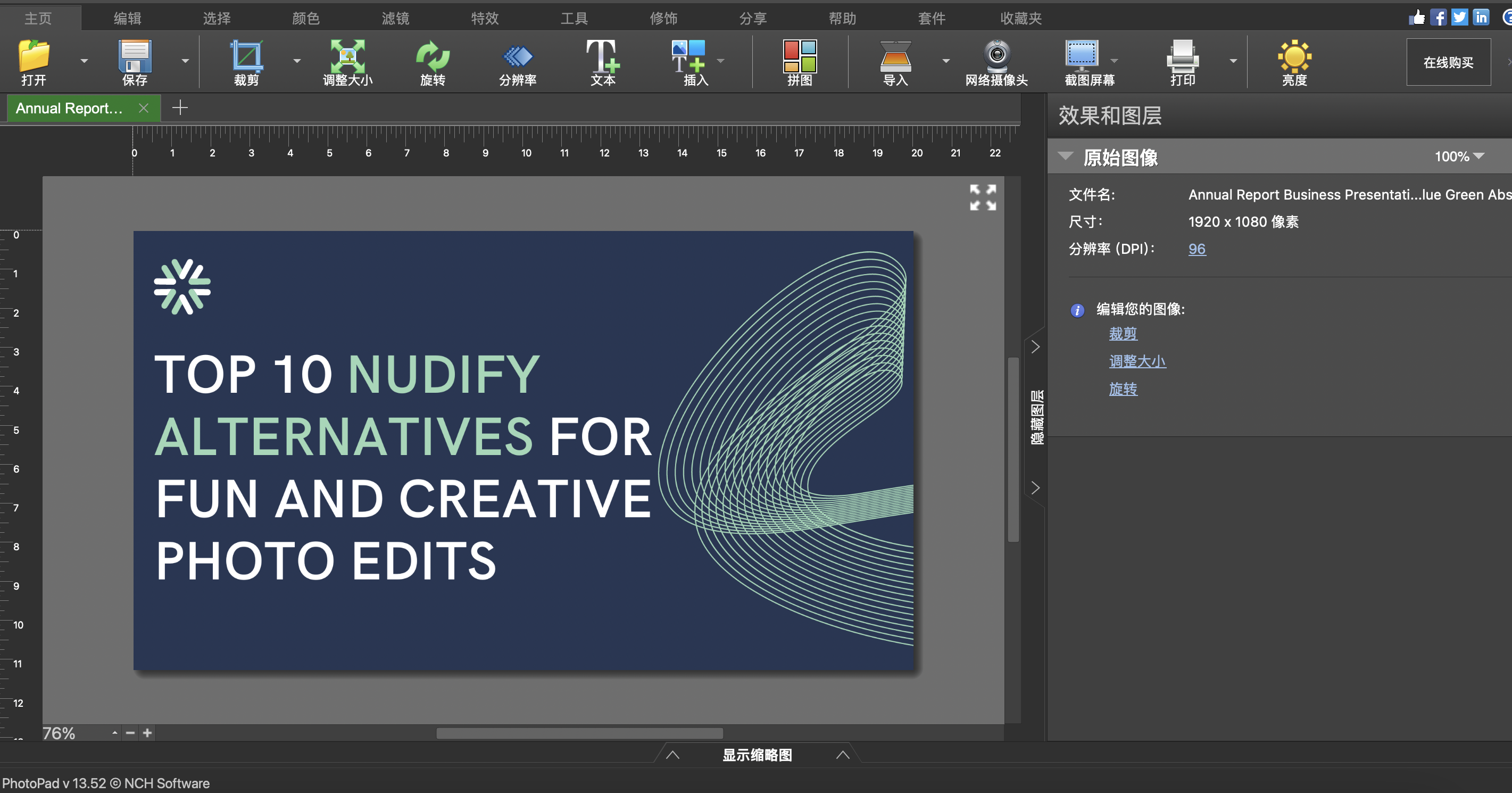Click the 1920 x 1080 像素 size text
The height and width of the screenshot is (793, 1512).
pyautogui.click(x=1243, y=222)
